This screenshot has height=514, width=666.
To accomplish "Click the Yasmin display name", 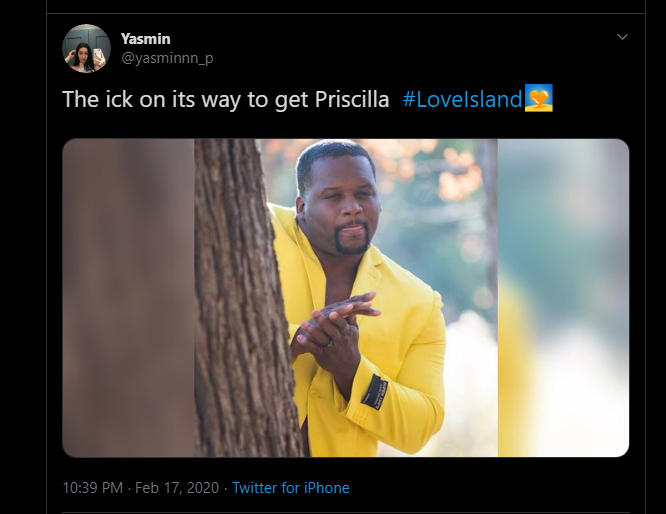I will point(146,39).
